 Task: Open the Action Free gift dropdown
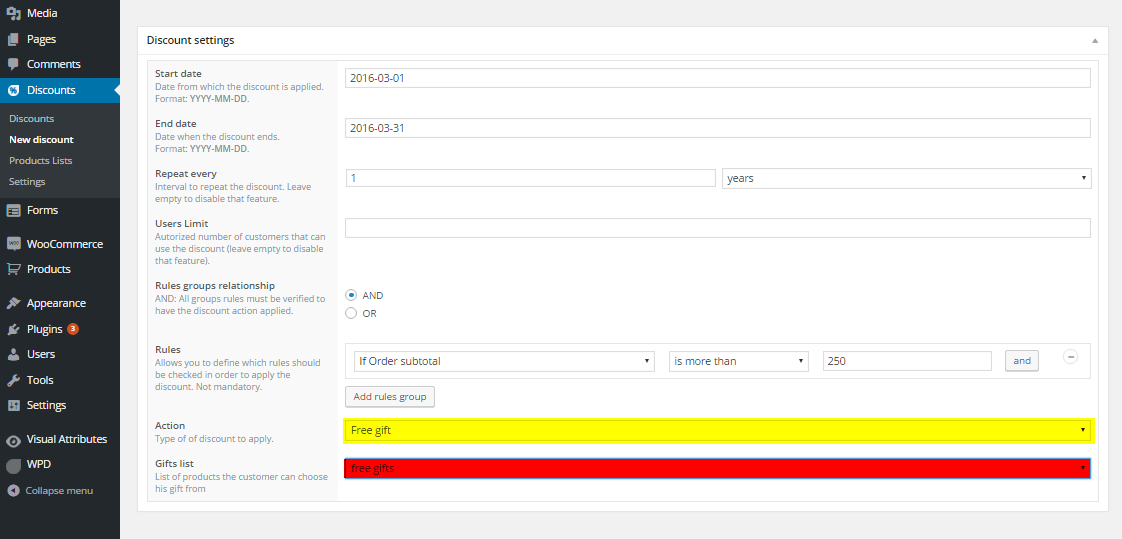point(718,431)
